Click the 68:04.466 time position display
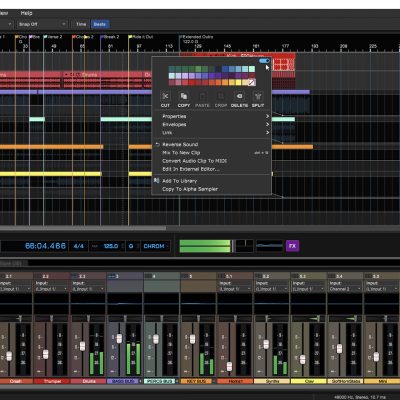The height and width of the screenshot is (400, 400). 45,246
